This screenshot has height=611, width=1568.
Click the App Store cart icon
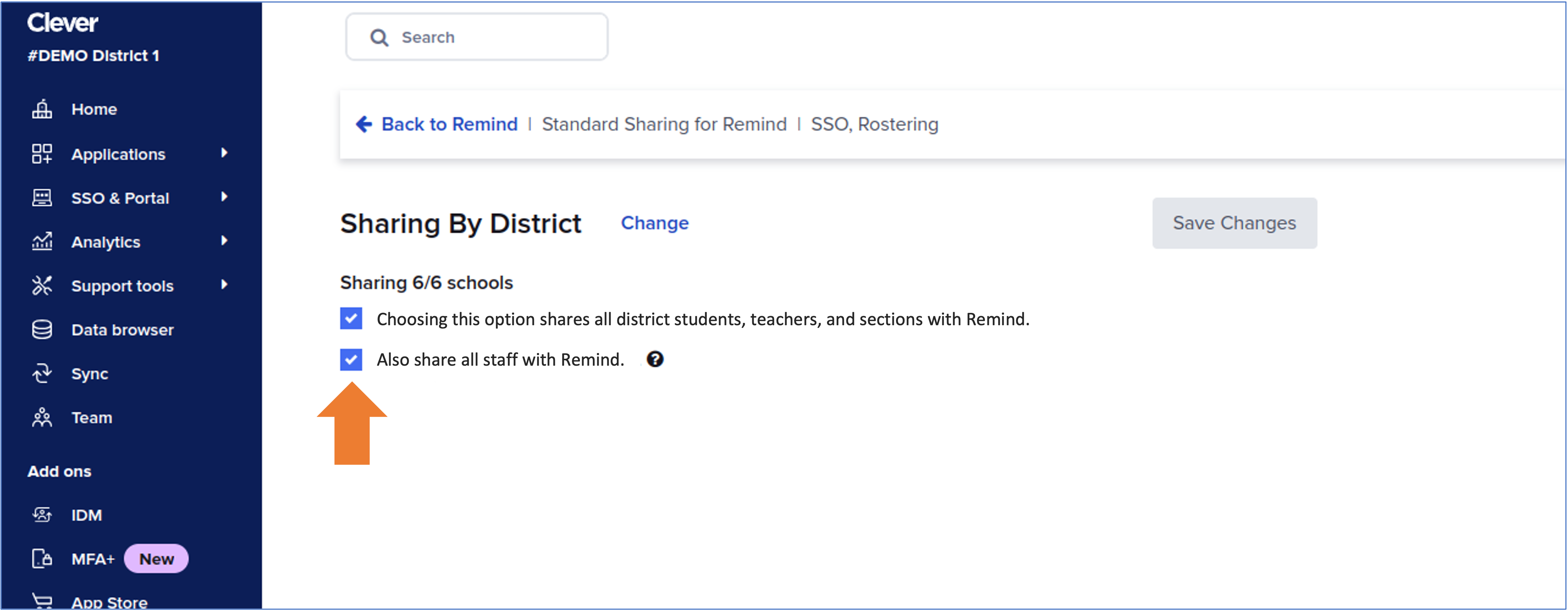tap(42, 601)
